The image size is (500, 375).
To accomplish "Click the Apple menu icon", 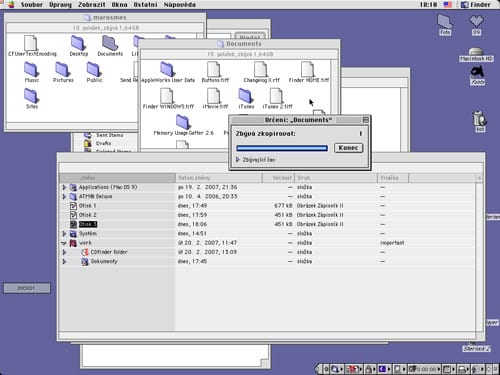I will [x=11, y=5].
